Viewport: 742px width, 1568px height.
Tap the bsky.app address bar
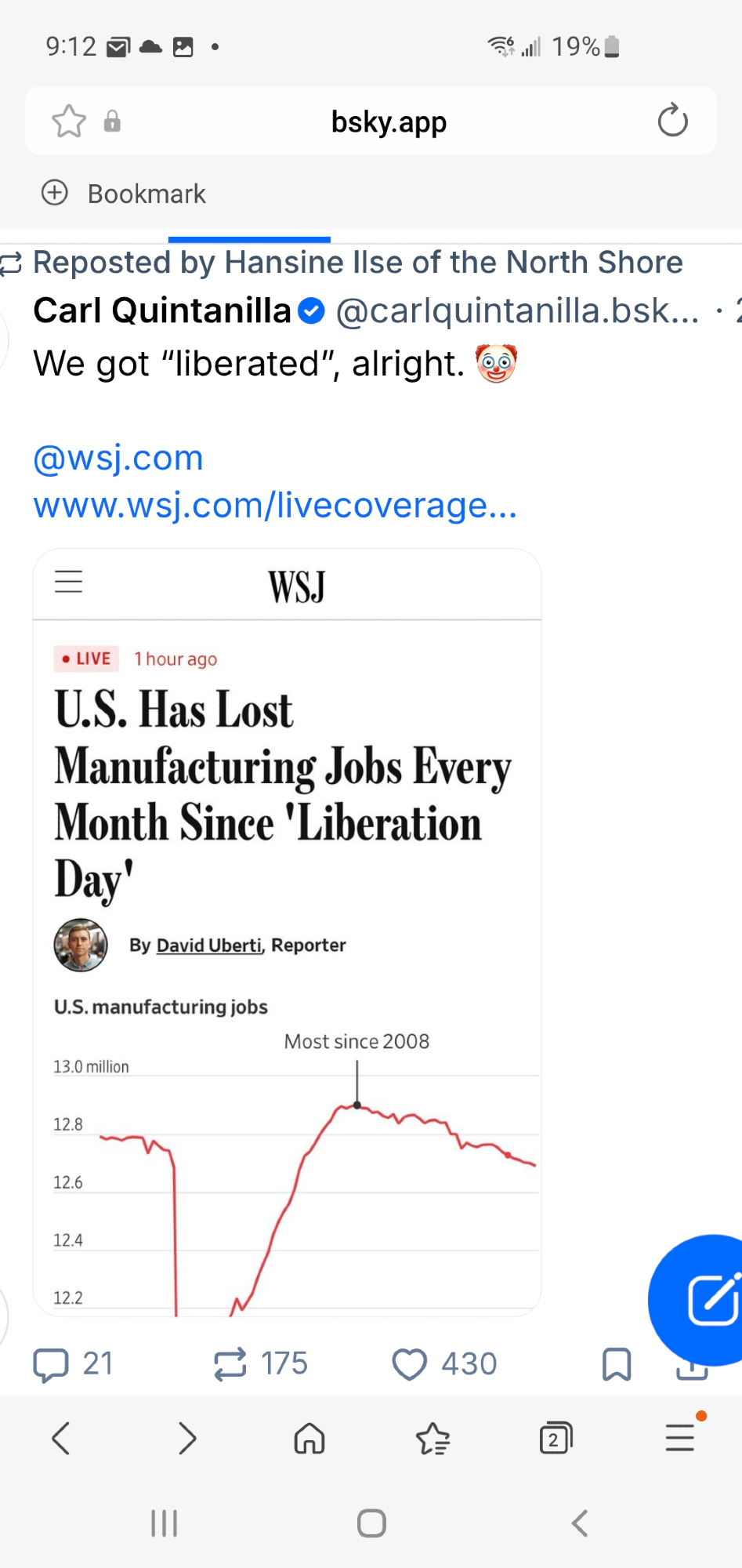[389, 122]
